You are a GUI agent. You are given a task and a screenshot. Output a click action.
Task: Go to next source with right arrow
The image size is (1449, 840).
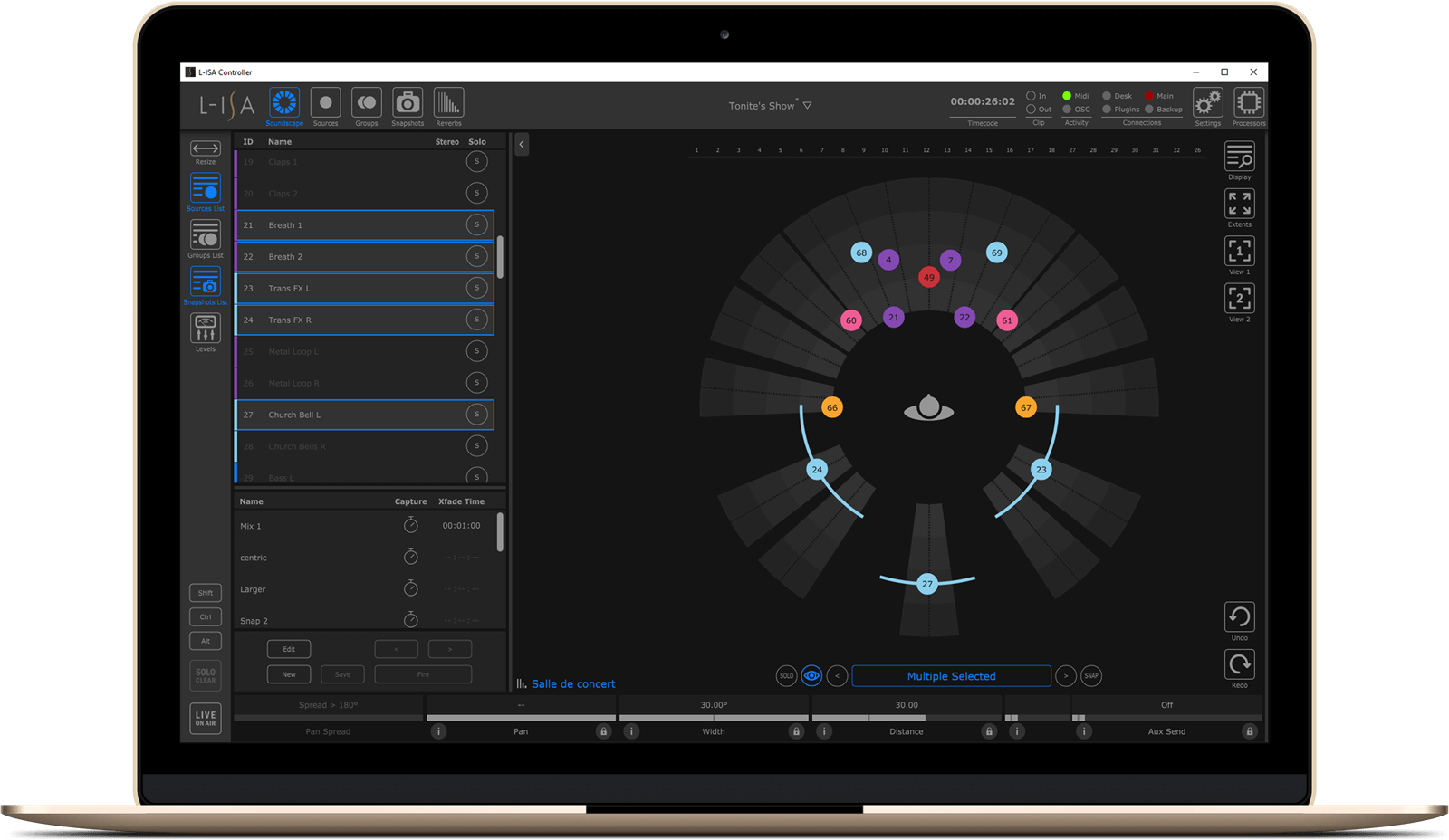(1066, 676)
